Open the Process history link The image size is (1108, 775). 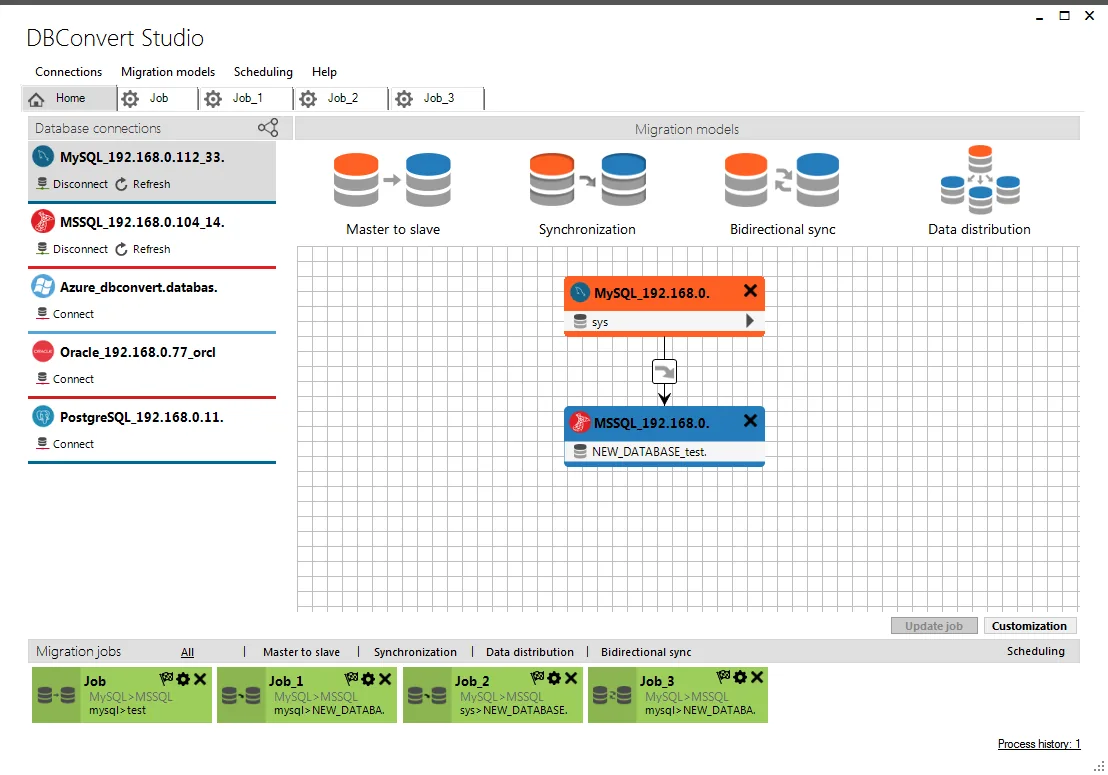point(1039,744)
